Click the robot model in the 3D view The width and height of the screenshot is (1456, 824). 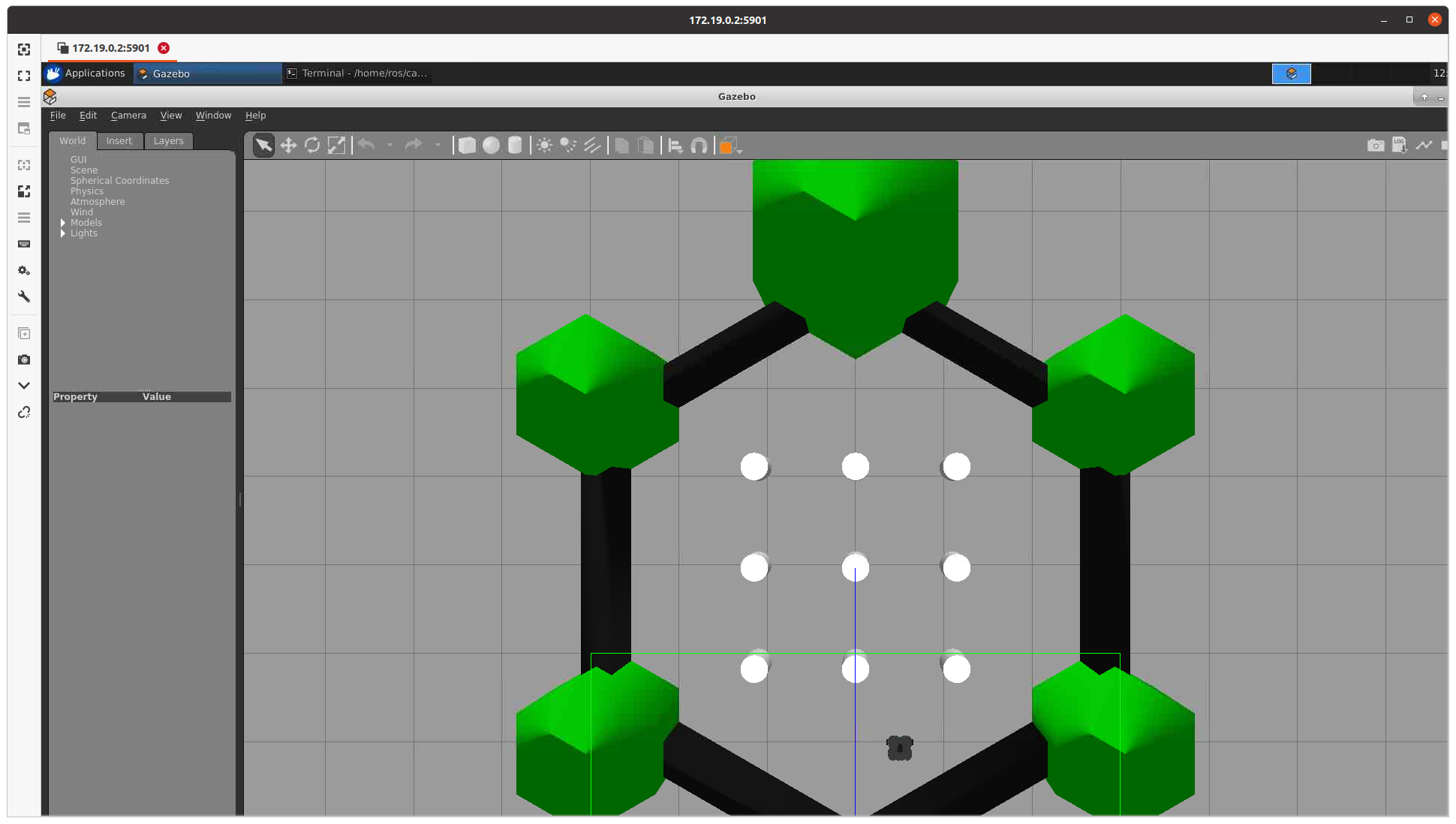click(899, 748)
